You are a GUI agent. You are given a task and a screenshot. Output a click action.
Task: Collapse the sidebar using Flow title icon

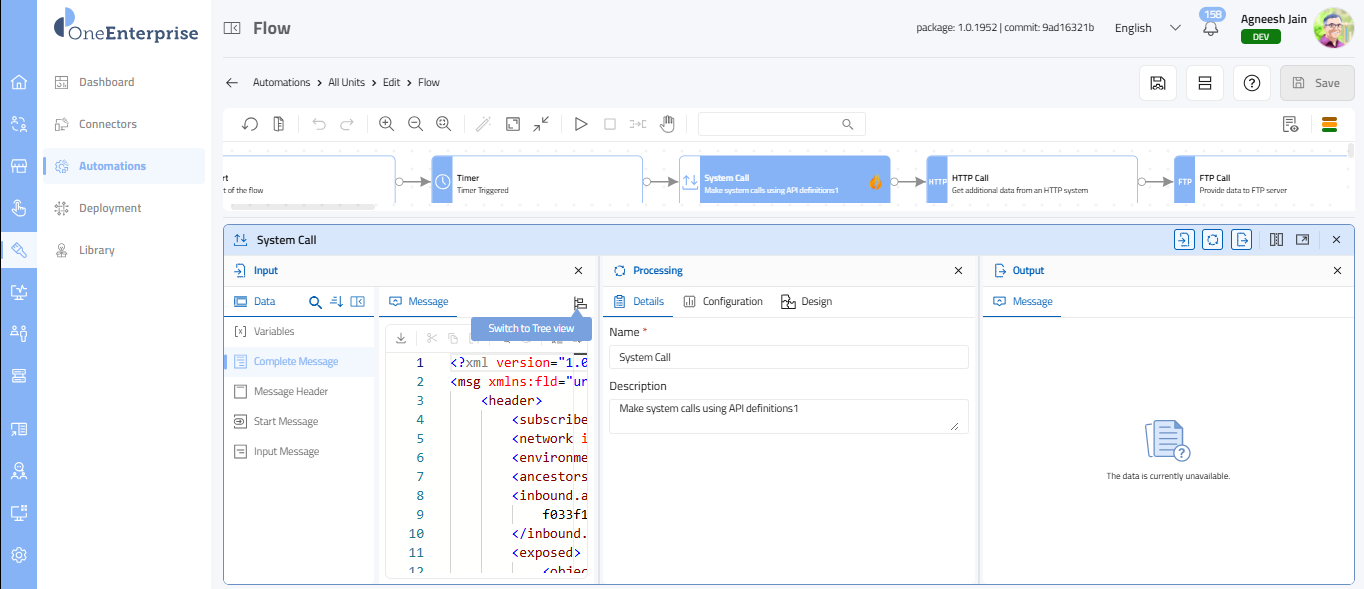(232, 28)
